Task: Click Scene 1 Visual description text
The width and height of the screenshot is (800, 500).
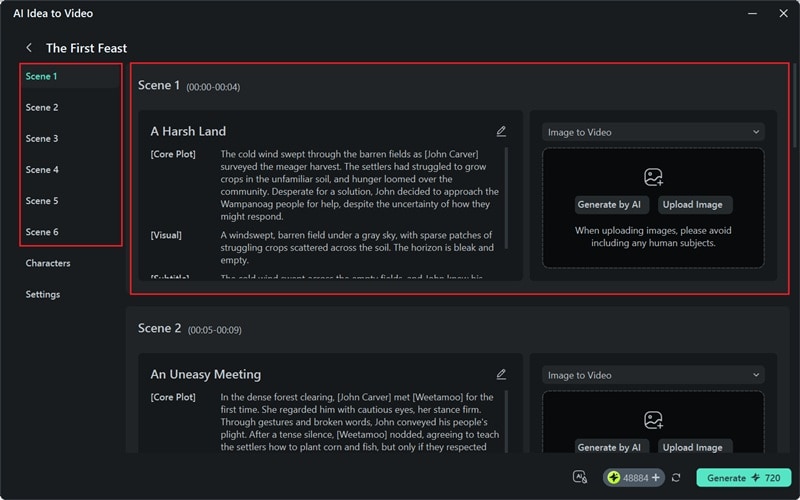Action: point(357,247)
